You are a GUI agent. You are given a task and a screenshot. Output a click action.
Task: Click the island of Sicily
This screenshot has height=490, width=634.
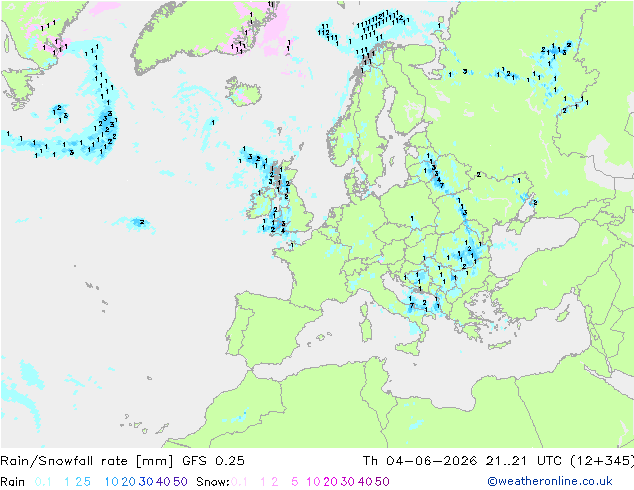(x=409, y=348)
